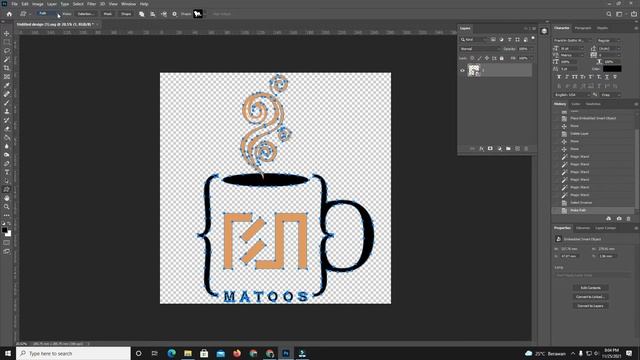Select the Gradient tool

pos(7,138)
